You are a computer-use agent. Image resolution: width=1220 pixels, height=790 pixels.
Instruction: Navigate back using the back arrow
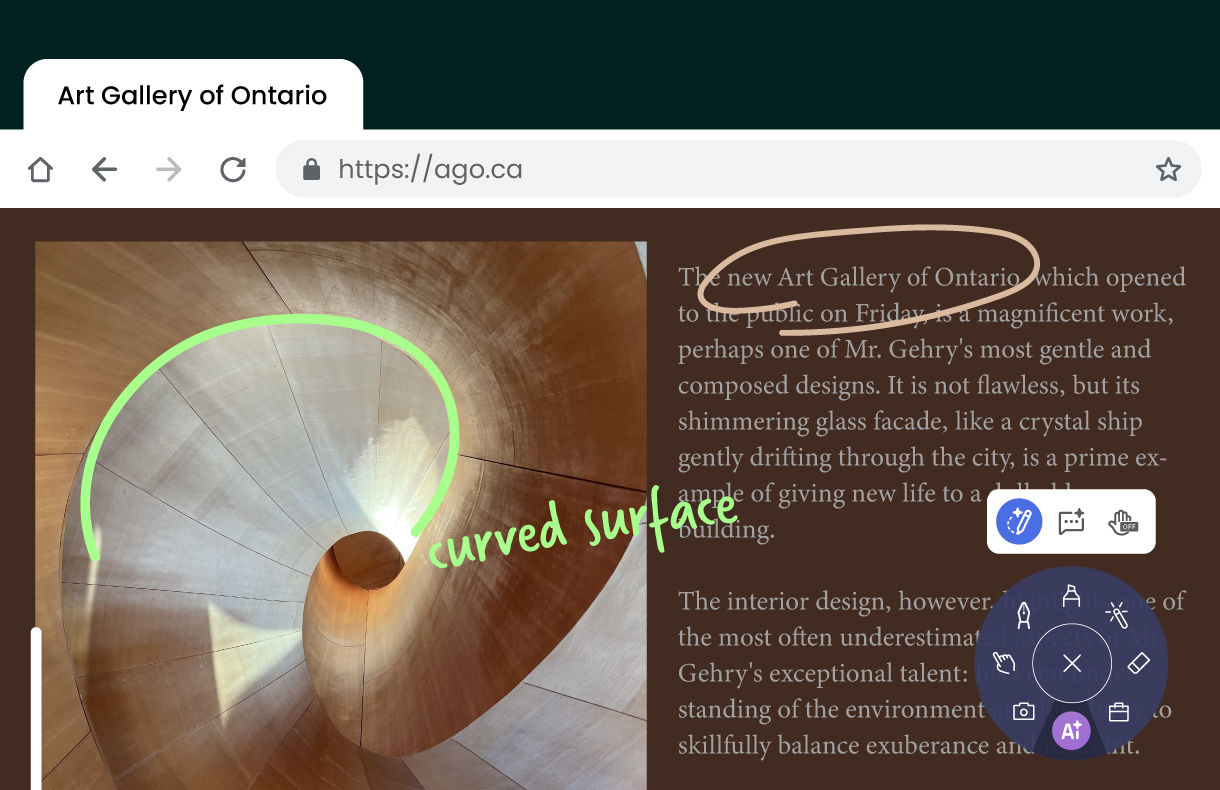pyautogui.click(x=104, y=169)
